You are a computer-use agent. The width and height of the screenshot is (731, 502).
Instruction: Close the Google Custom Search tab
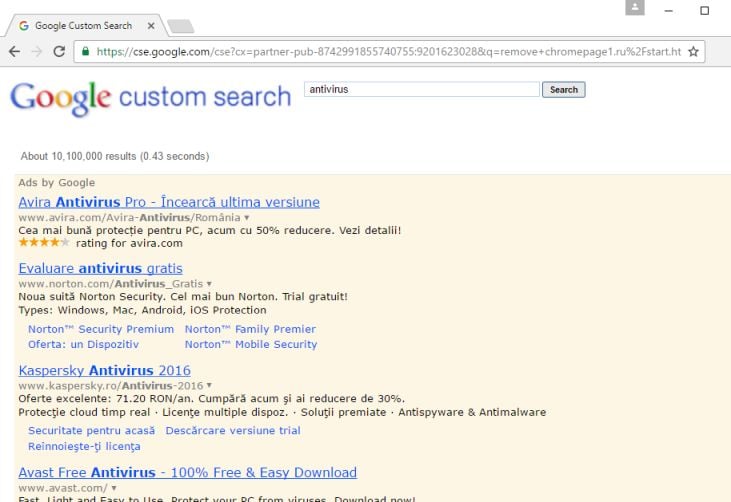point(151,26)
